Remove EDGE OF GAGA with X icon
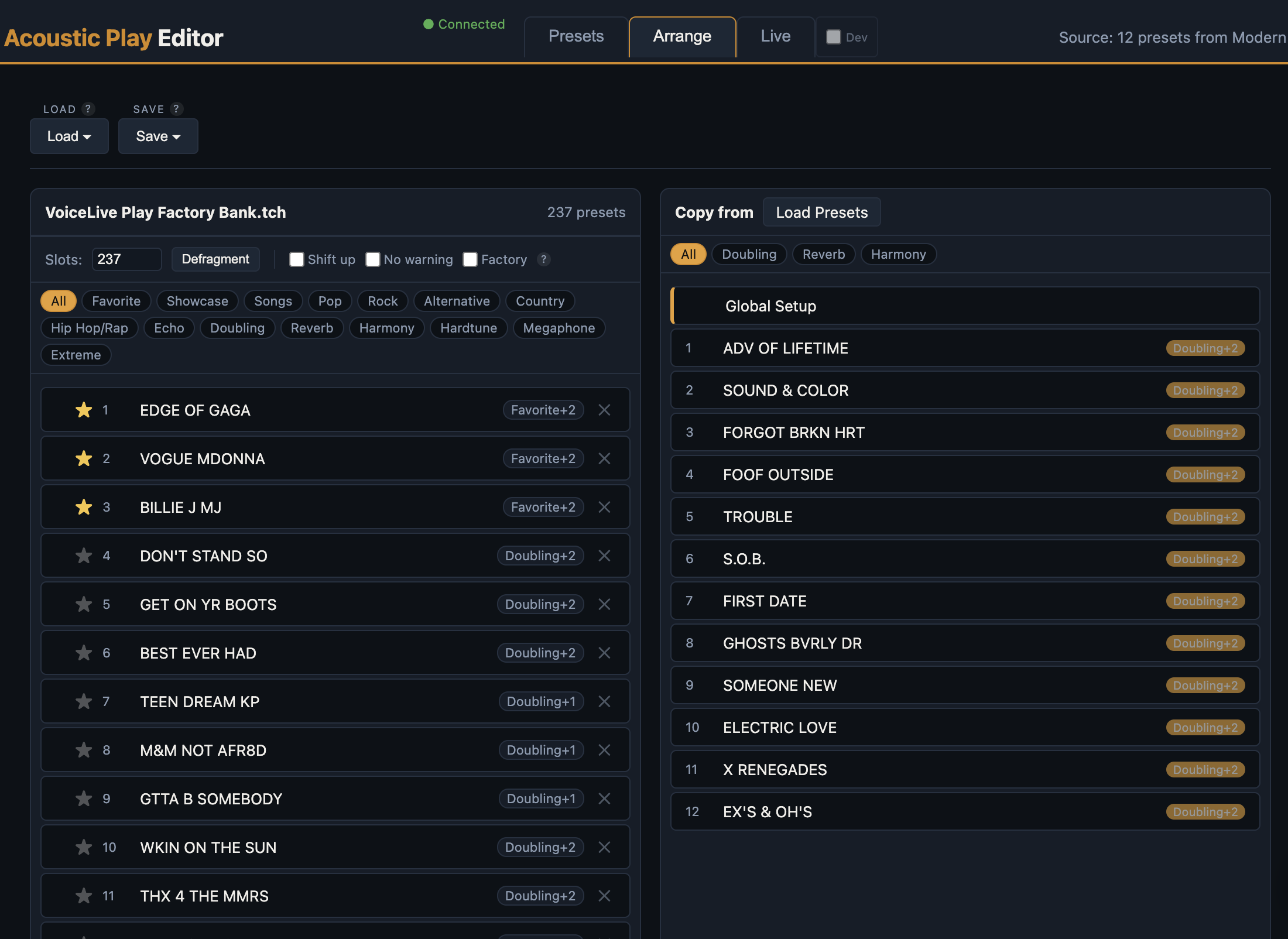Viewport: 1288px width, 939px height. pos(605,410)
